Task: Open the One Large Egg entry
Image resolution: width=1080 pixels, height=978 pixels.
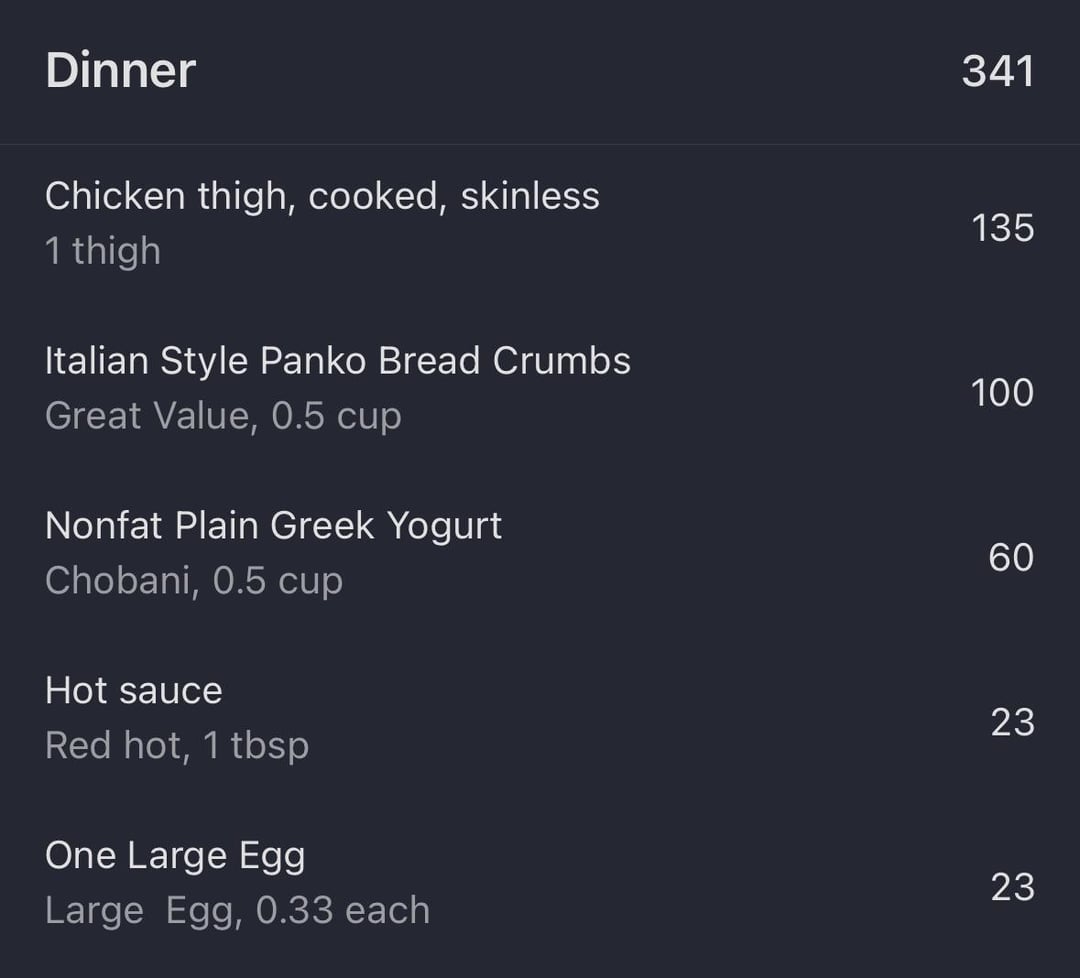Action: [175, 856]
